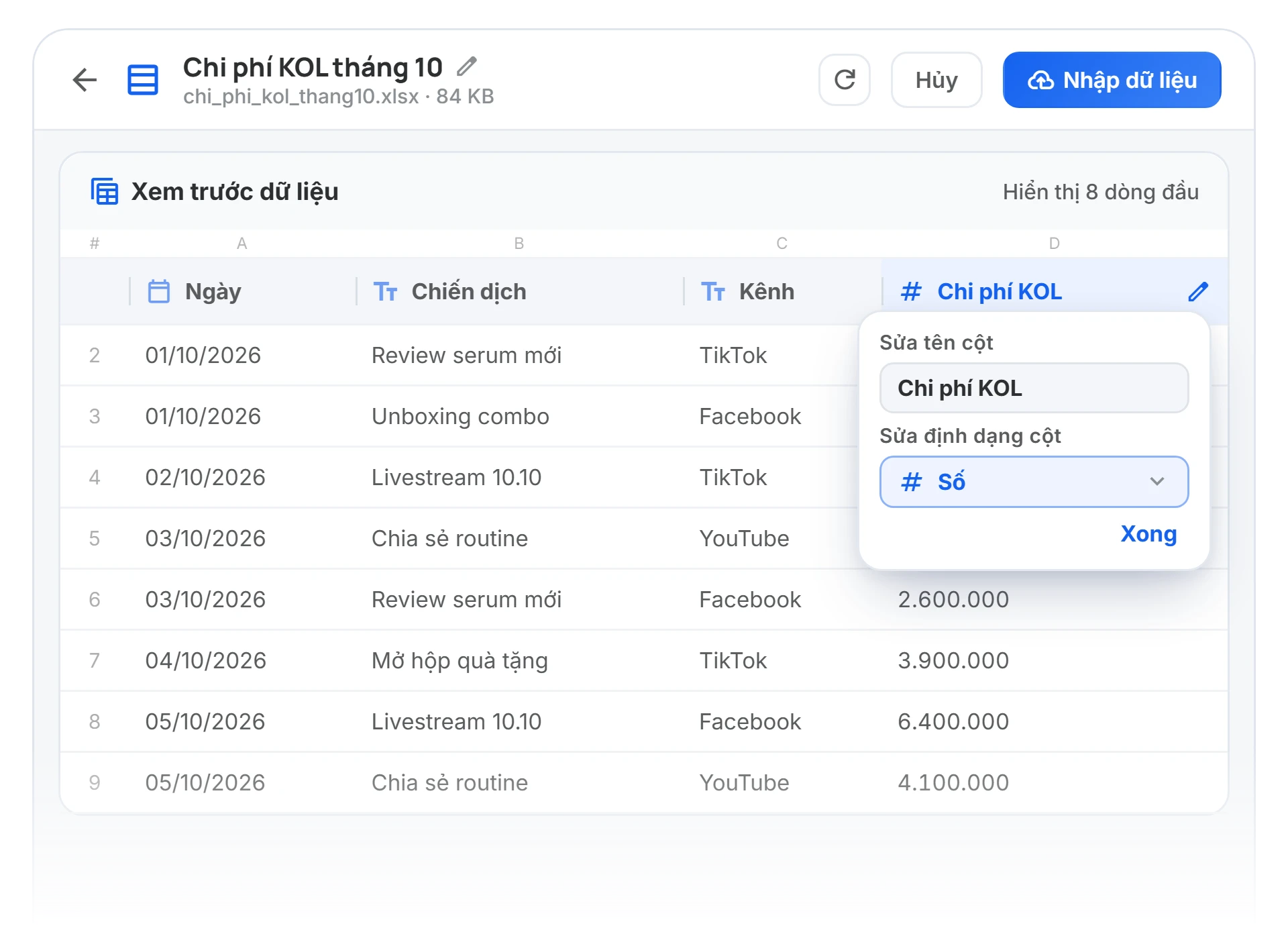
Task: Click the Hủy cancel button
Action: pyautogui.click(x=936, y=80)
